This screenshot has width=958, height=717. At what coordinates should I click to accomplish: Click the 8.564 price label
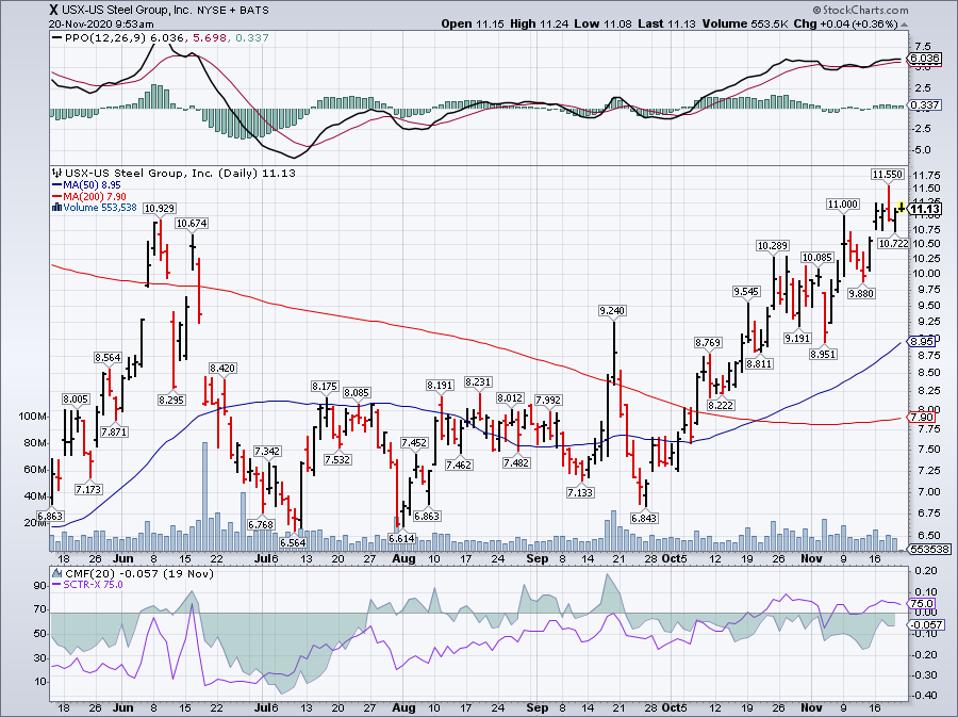point(108,357)
